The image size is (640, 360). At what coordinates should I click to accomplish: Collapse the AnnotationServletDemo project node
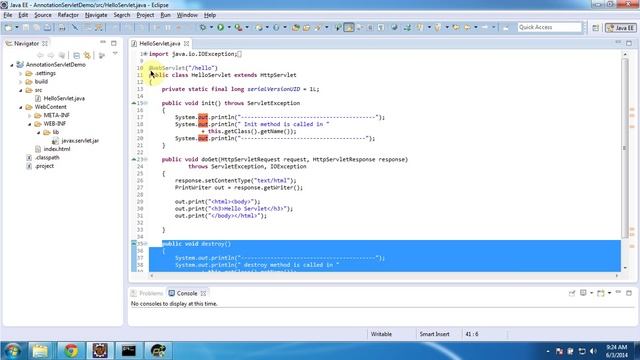point(12,65)
